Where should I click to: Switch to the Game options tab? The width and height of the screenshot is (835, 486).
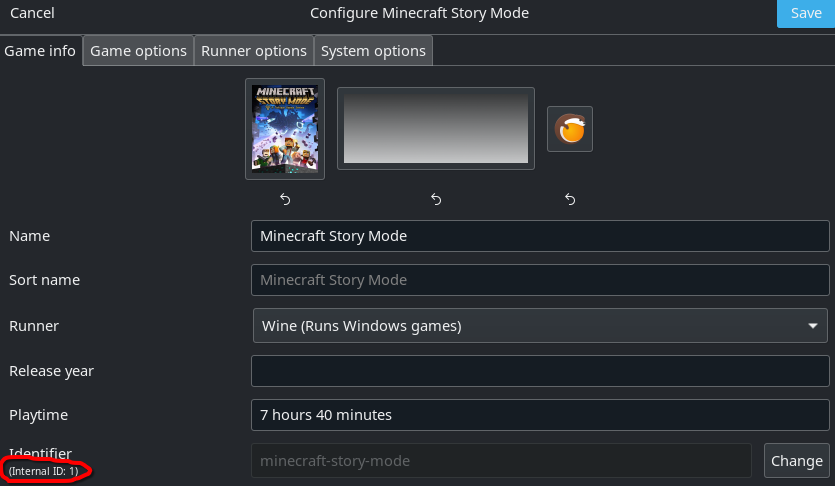138,51
